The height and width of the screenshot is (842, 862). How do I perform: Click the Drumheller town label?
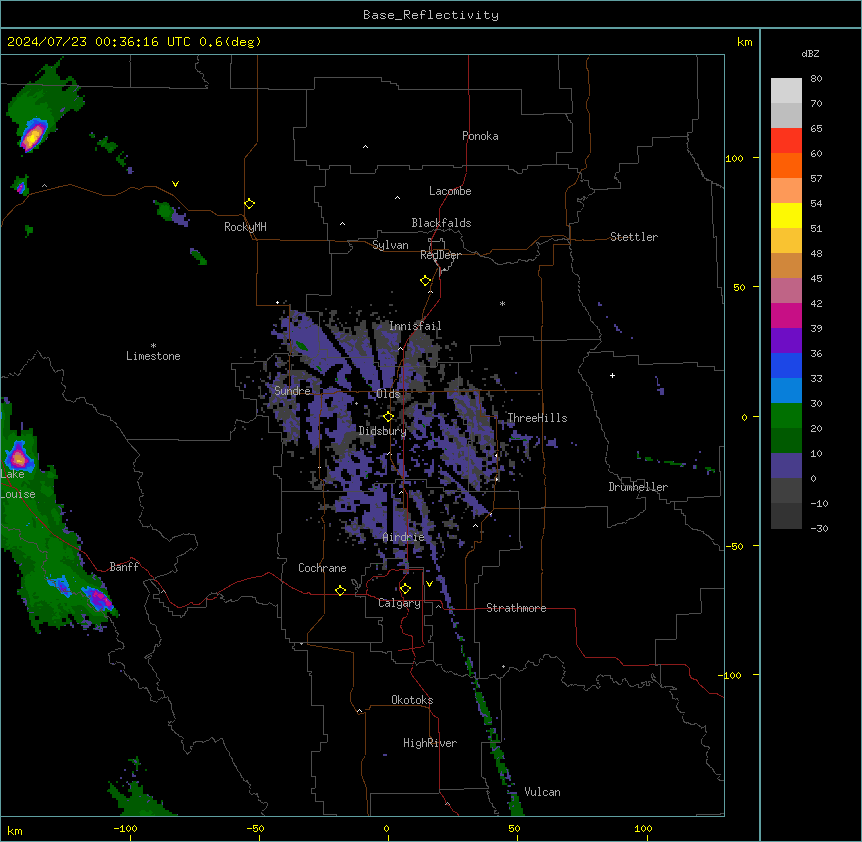pos(638,487)
